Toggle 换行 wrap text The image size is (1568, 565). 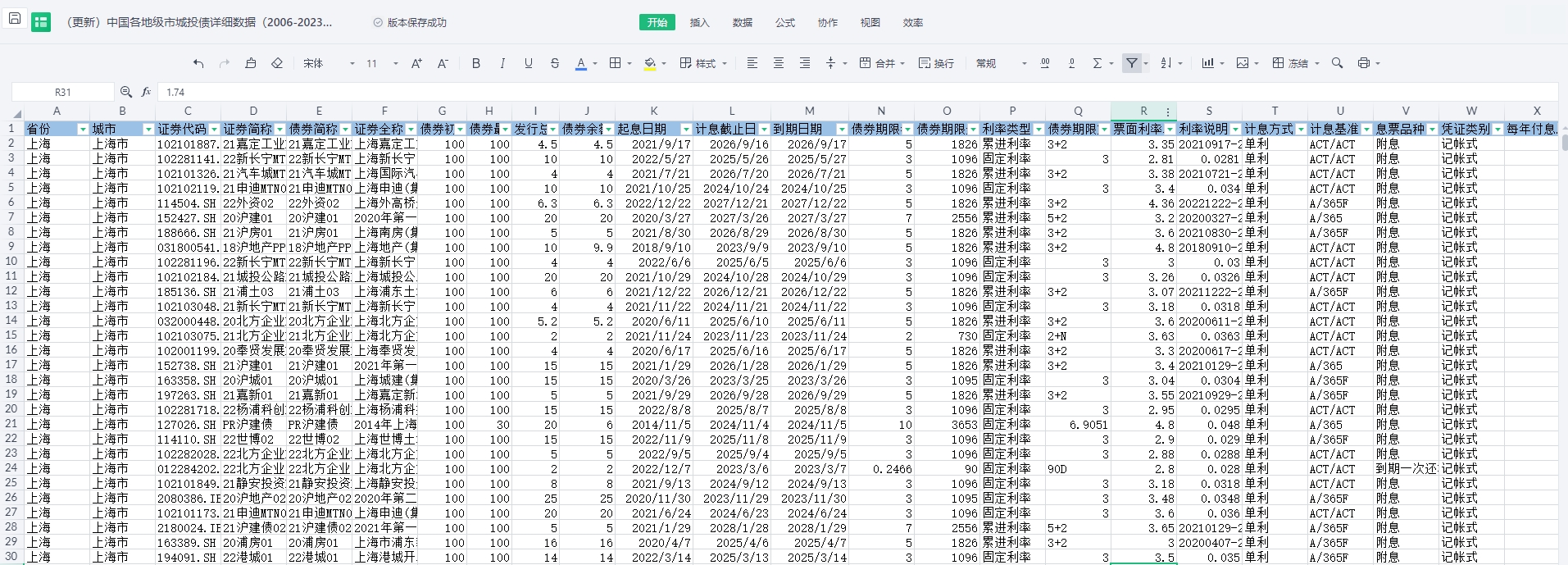click(x=936, y=63)
